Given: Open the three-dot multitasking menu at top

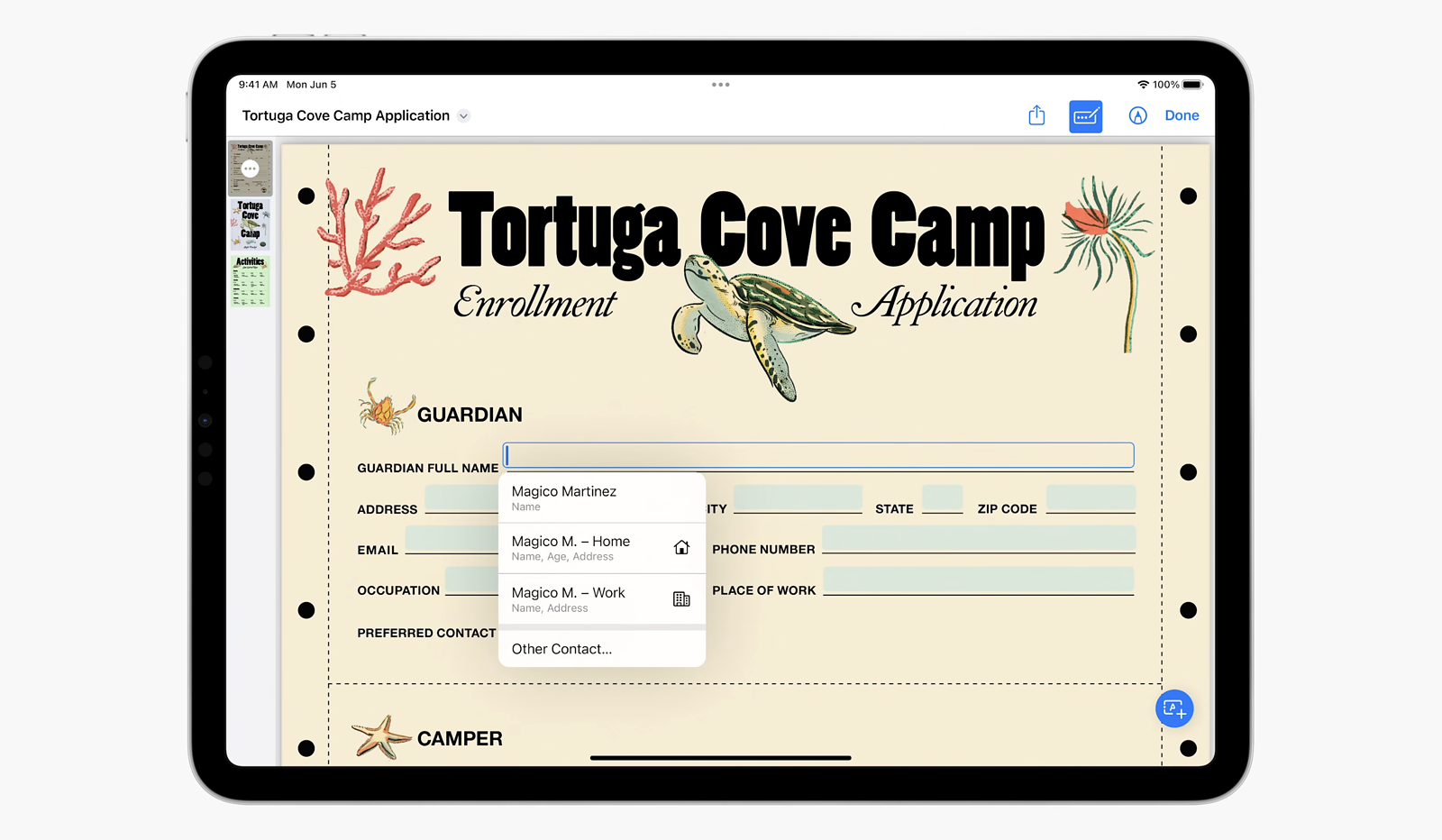Looking at the screenshot, I should tap(721, 85).
